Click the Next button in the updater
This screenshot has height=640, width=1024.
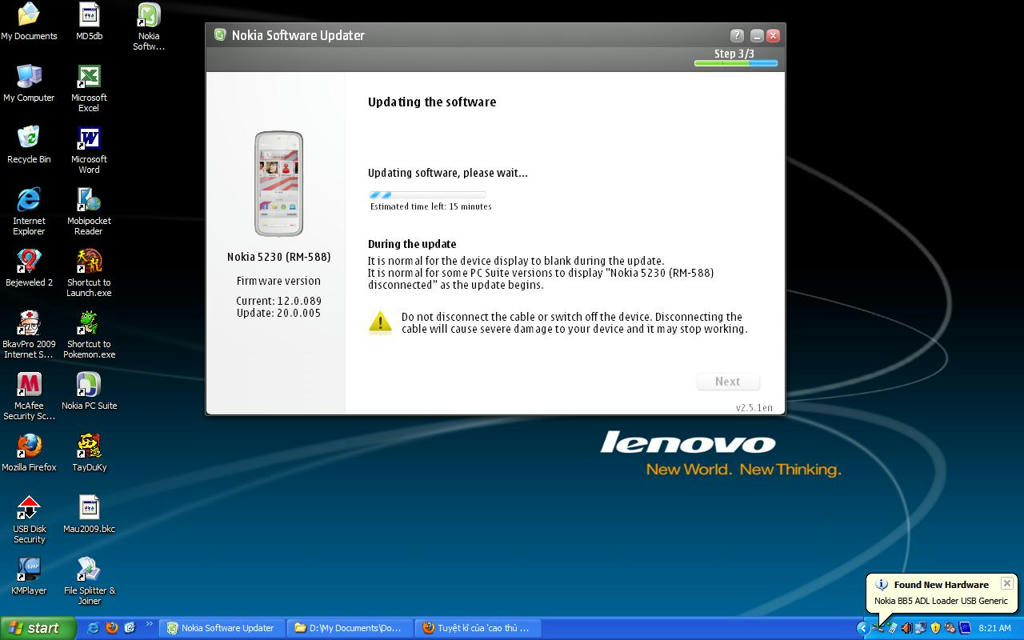point(727,382)
